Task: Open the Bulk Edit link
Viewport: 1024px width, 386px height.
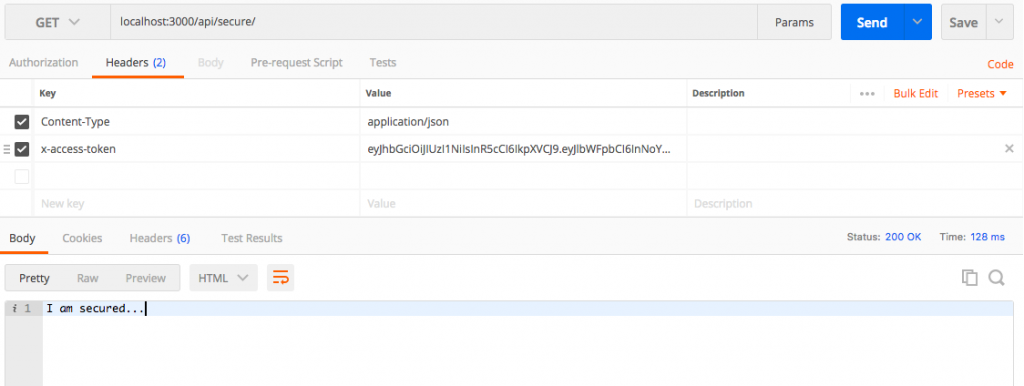Action: [916, 93]
